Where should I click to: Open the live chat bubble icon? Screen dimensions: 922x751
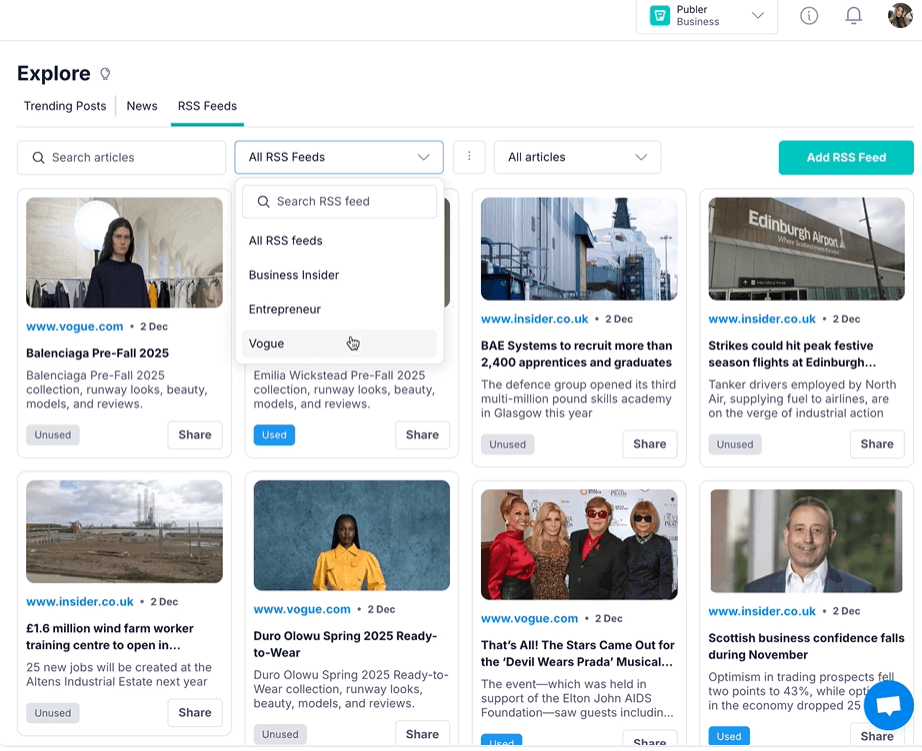(x=887, y=706)
